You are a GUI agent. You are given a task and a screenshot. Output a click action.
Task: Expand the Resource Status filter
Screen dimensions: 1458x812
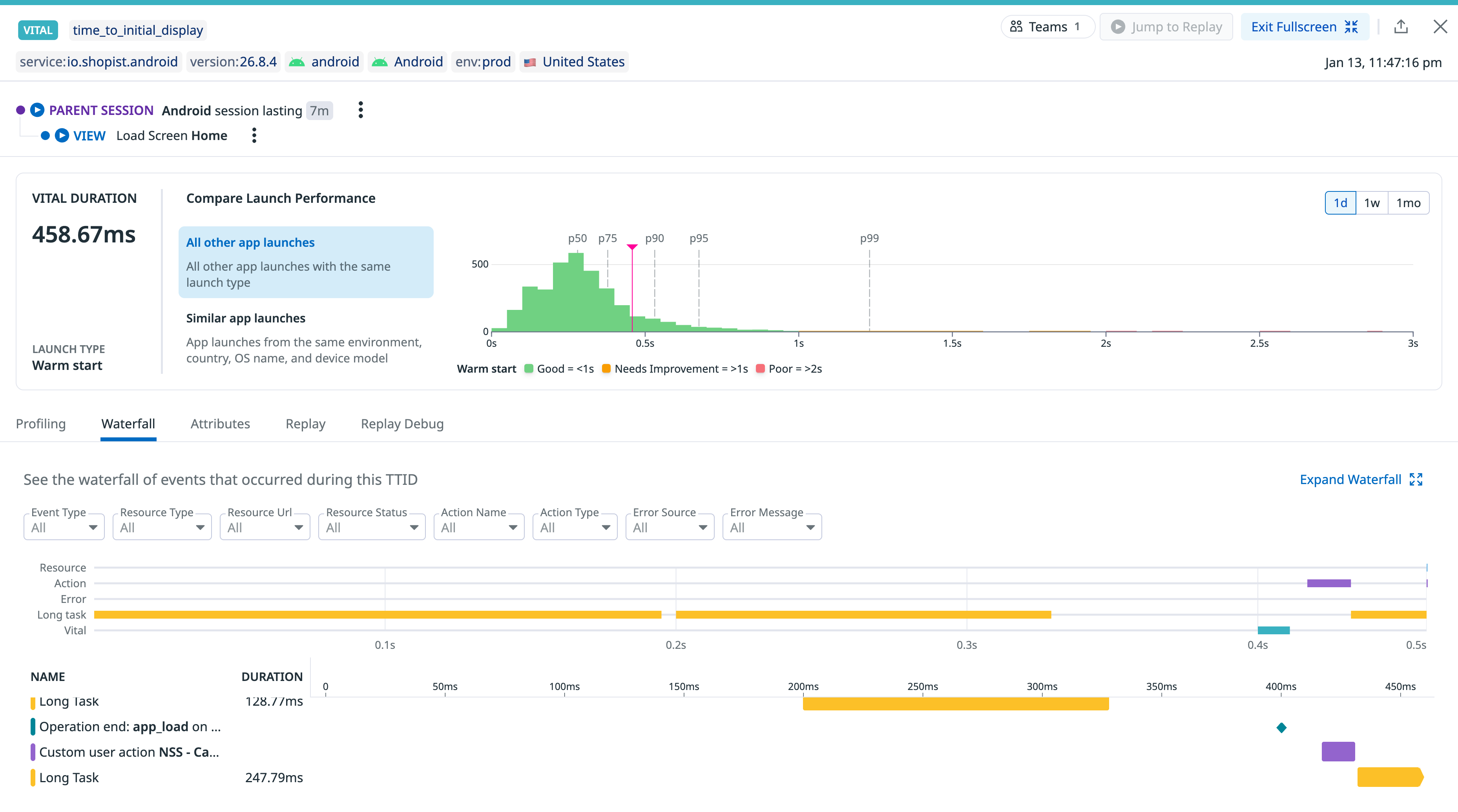pos(371,527)
